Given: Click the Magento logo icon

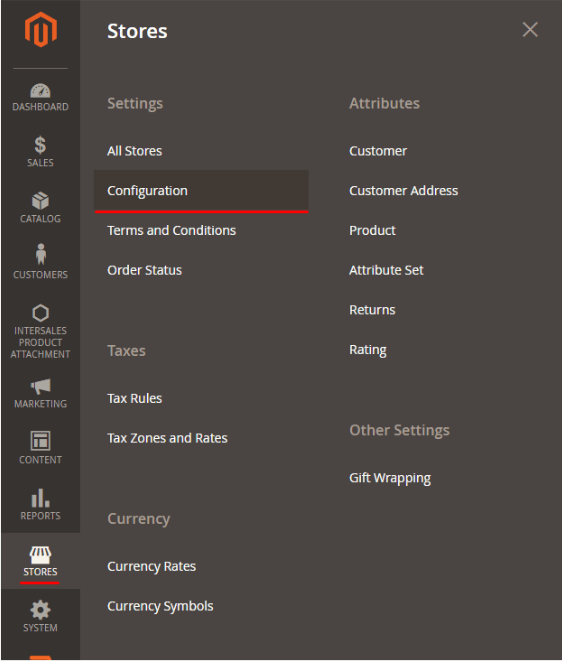Looking at the screenshot, I should pos(40,30).
